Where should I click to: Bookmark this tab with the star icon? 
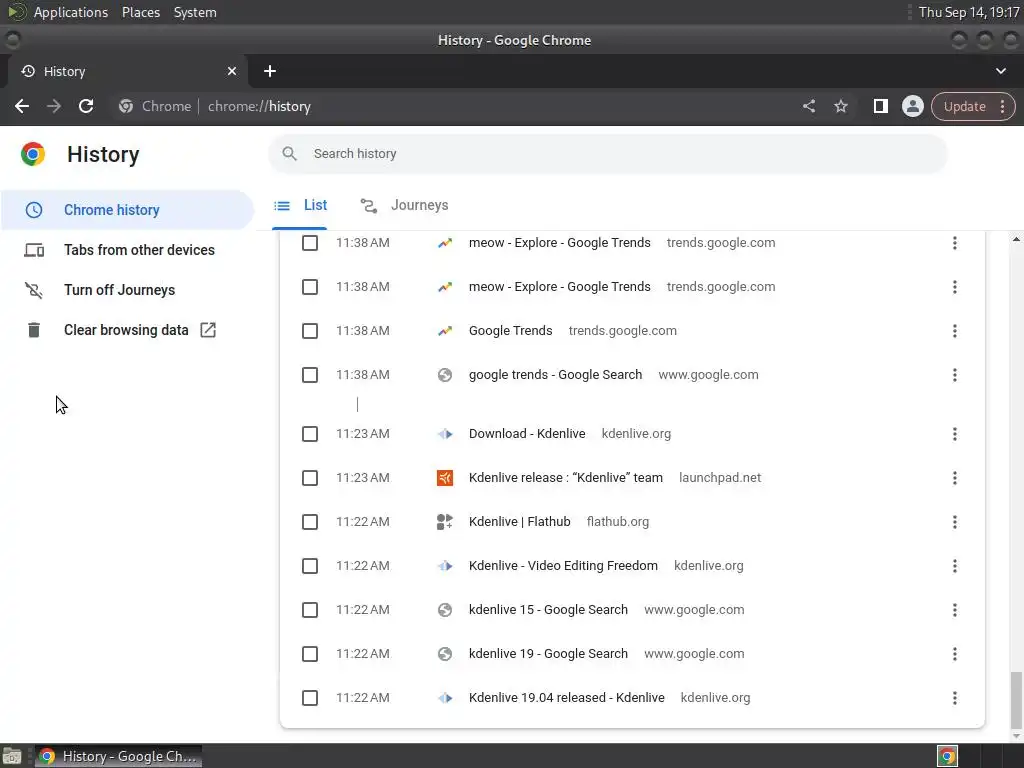pos(840,106)
